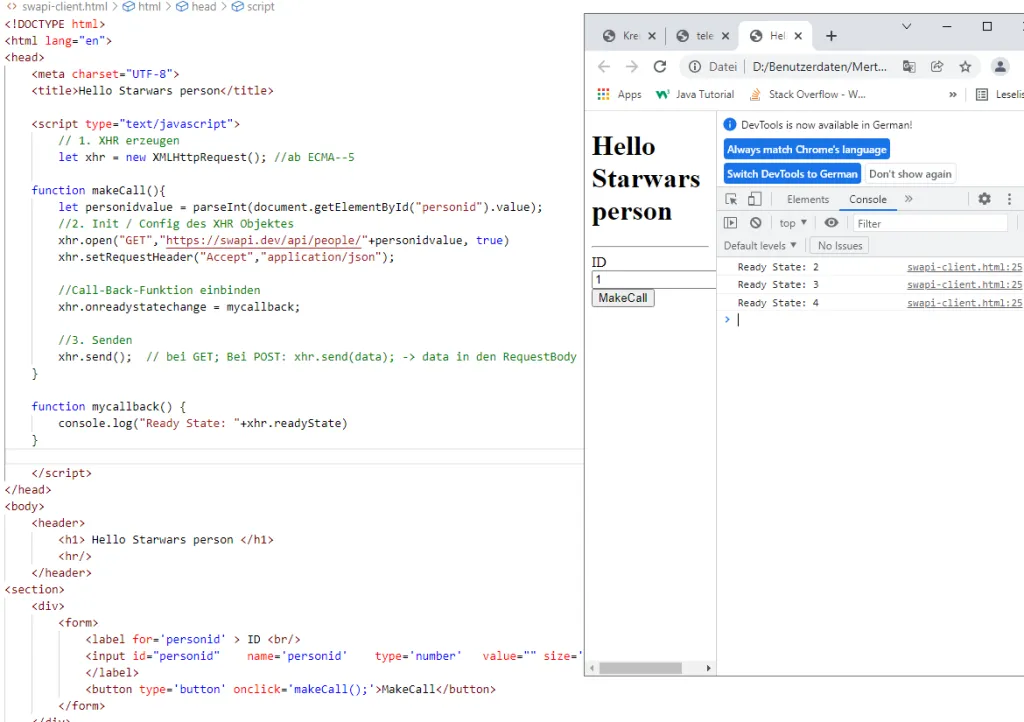Open the Apps grid shortcut in bookmarks bar
Image resolution: width=1024 pixels, height=722 pixels.
click(x=619, y=95)
